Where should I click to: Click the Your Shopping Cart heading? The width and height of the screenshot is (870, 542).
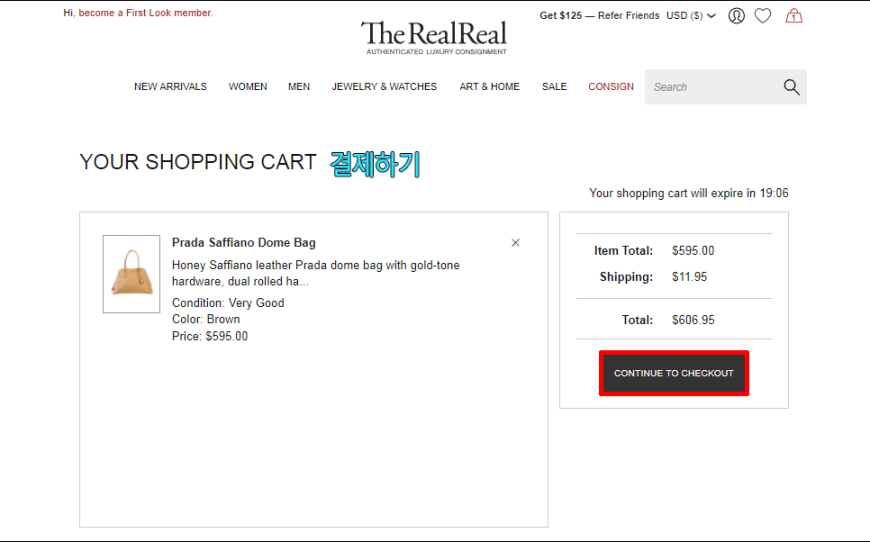(x=198, y=162)
